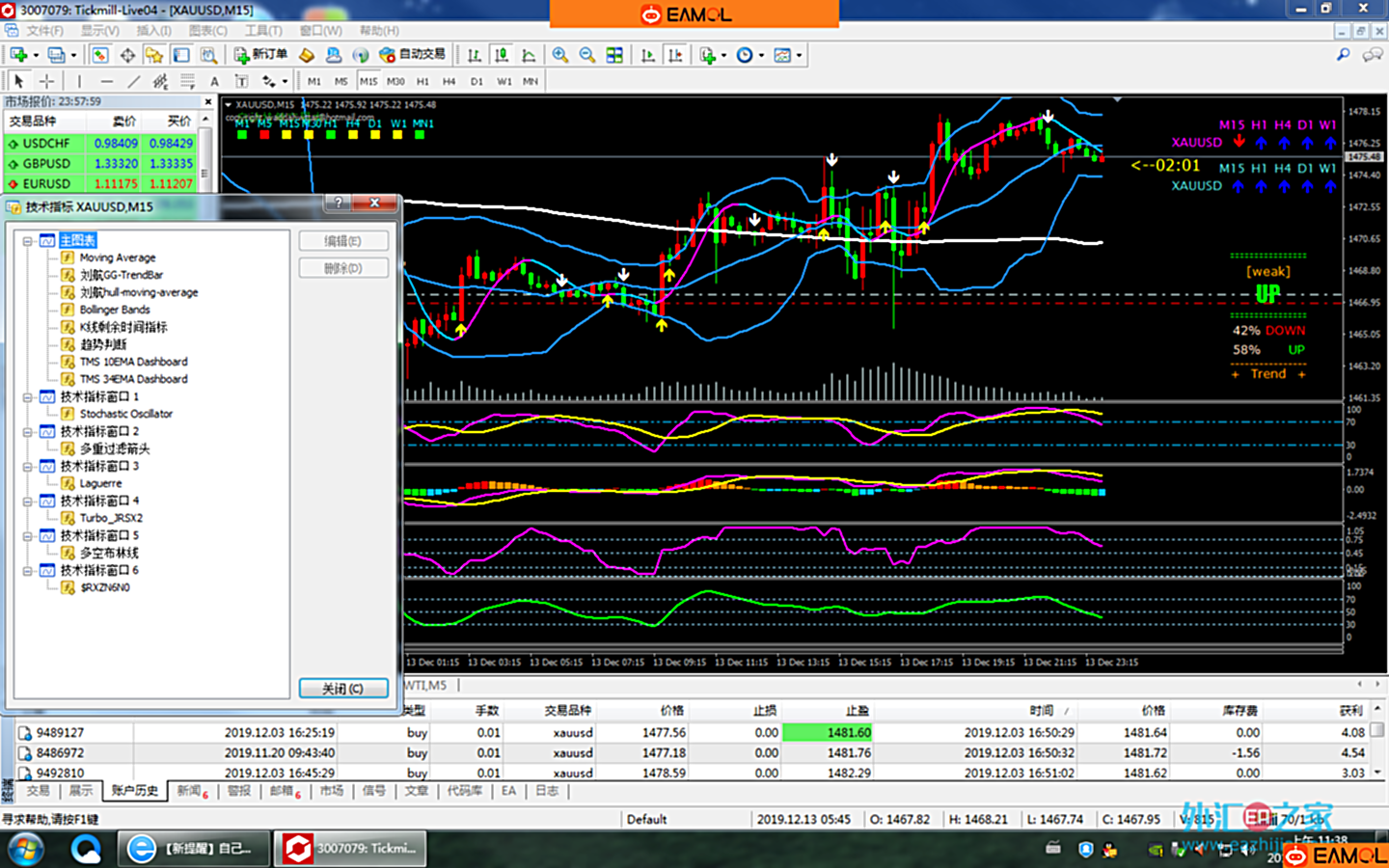The height and width of the screenshot is (868, 1389).
Task: Click the 编辑(E) button
Action: coord(343,241)
